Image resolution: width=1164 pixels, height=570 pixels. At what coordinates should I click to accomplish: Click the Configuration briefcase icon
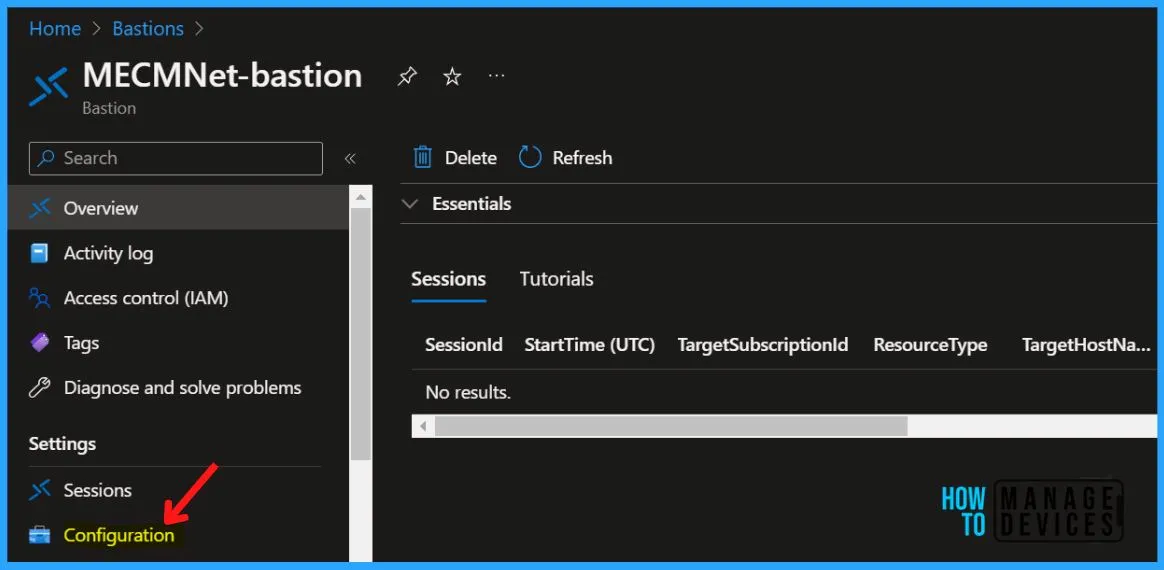(x=39, y=535)
